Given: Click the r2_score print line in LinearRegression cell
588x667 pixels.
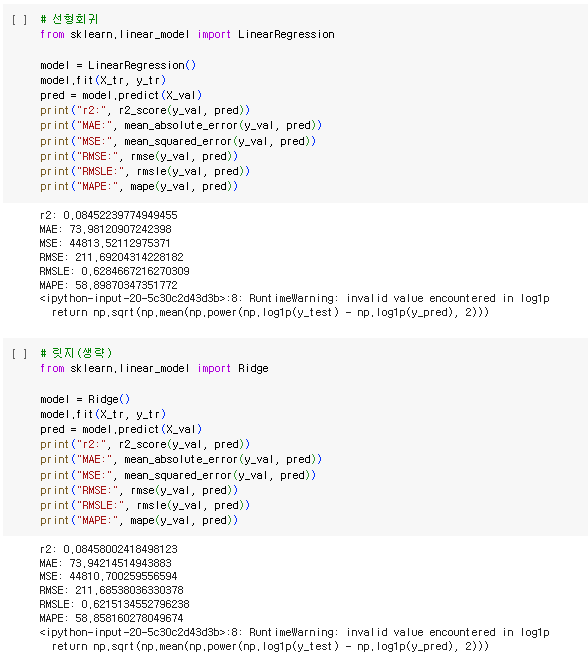Looking at the screenshot, I should point(145,111).
